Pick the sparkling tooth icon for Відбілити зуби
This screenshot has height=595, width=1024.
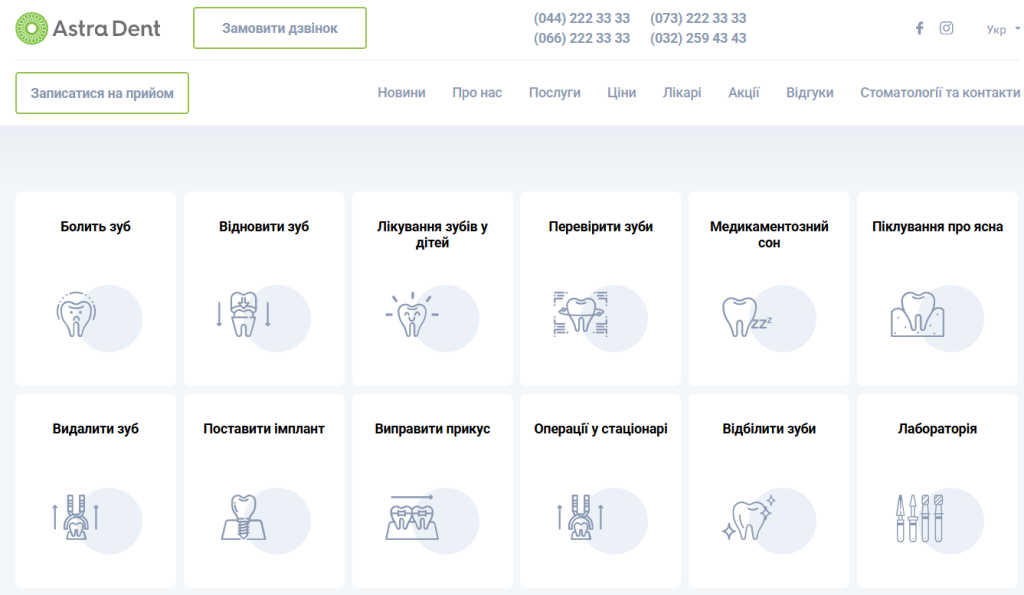749,518
